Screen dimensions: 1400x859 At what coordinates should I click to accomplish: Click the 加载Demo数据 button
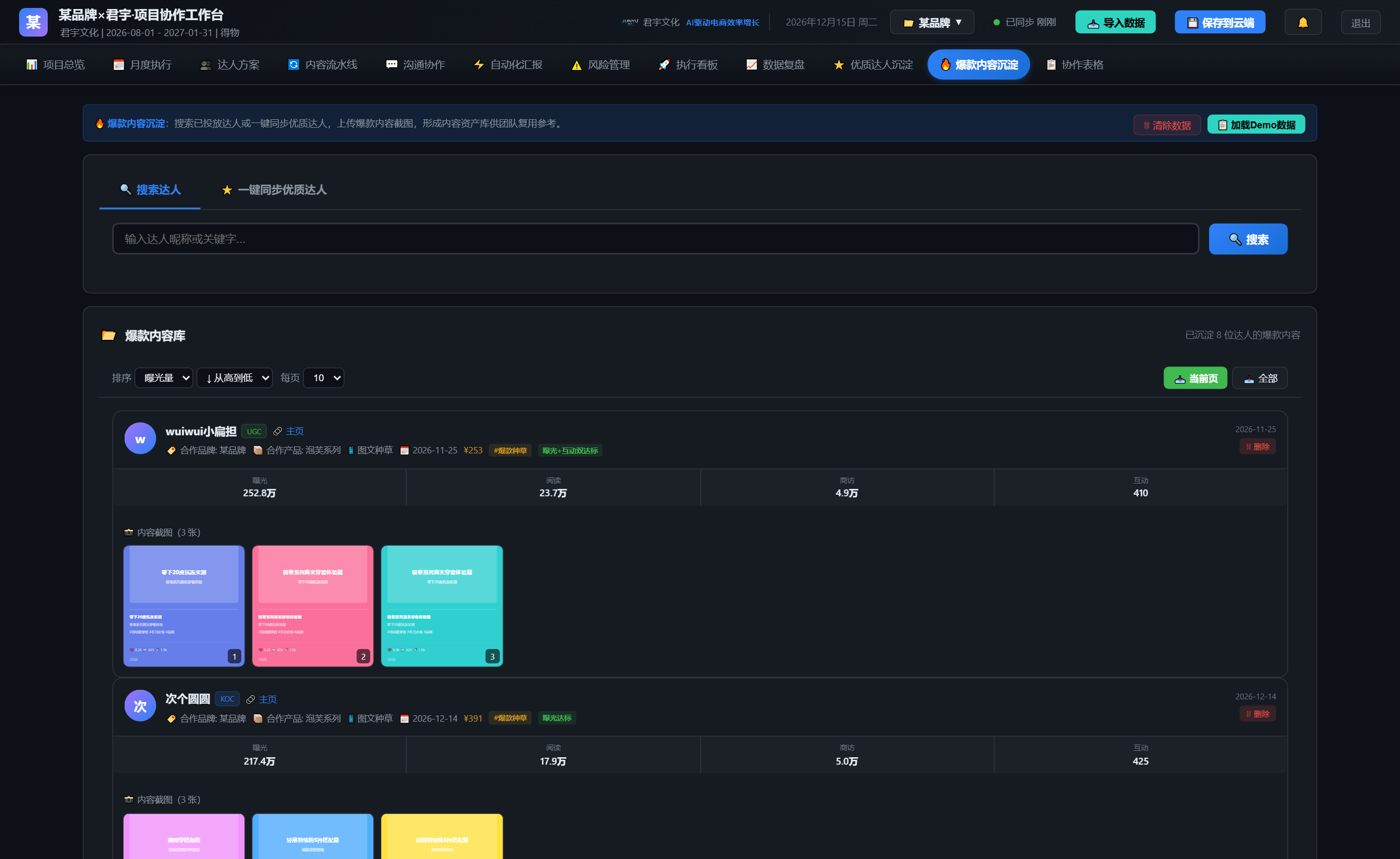point(1256,125)
